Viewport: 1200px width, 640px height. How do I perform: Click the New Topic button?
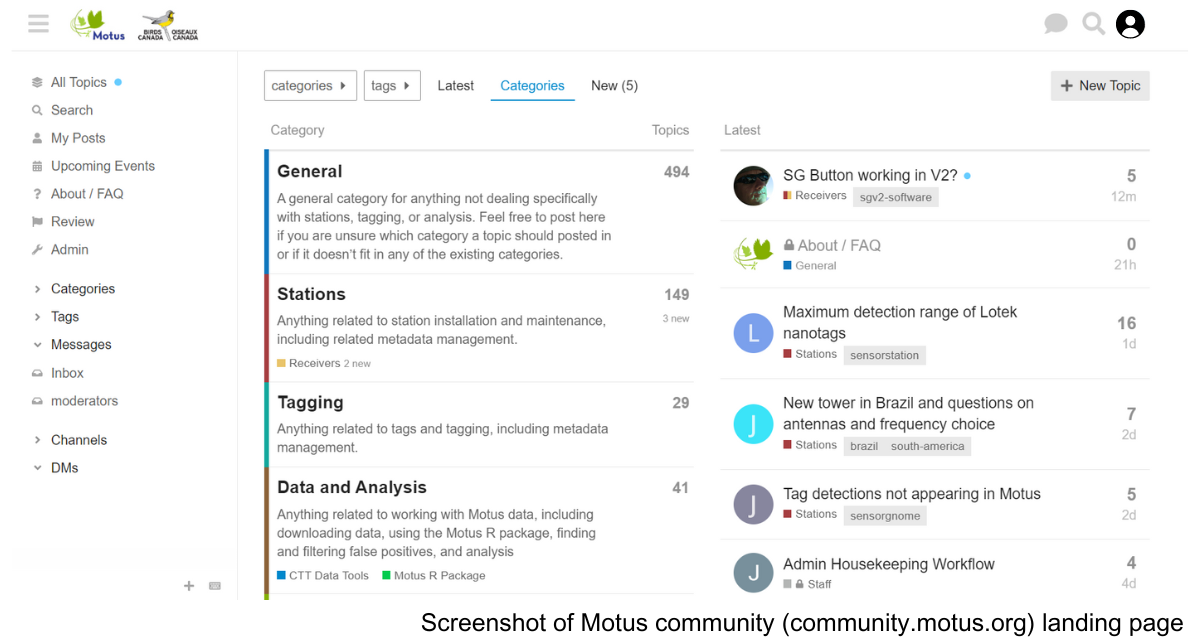pos(1100,86)
